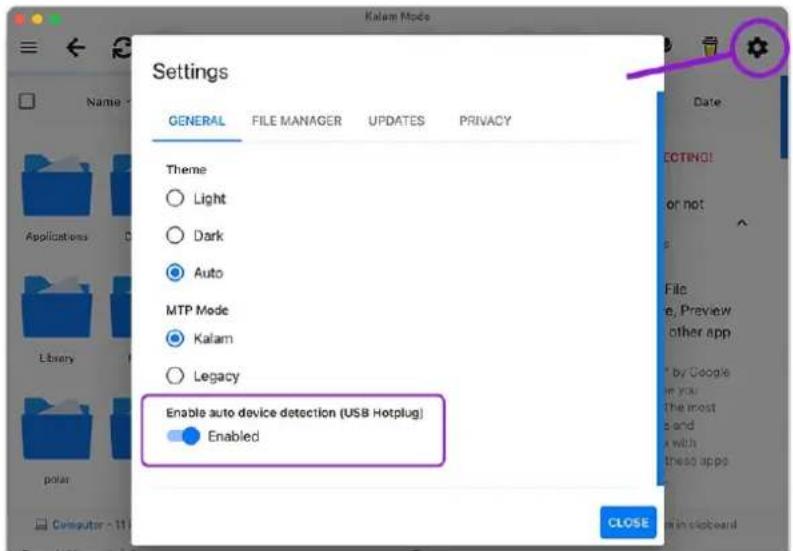Toggle USB Hotplug auto device detection switch

click(x=184, y=436)
